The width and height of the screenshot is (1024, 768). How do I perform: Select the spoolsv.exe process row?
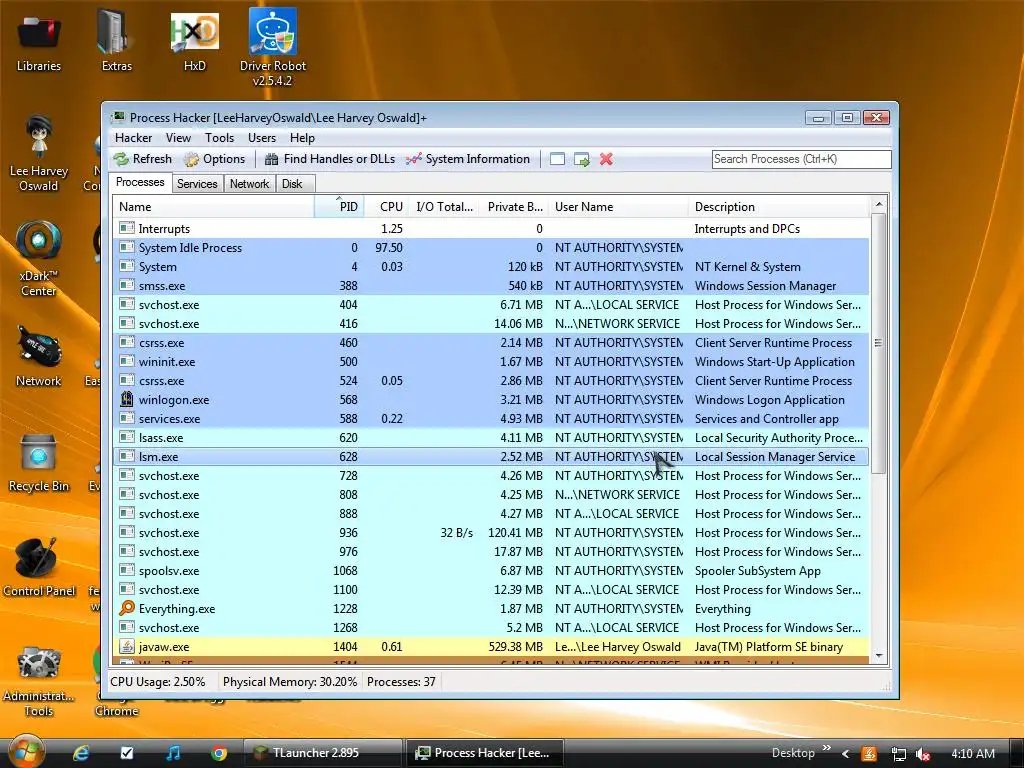[x=491, y=571]
